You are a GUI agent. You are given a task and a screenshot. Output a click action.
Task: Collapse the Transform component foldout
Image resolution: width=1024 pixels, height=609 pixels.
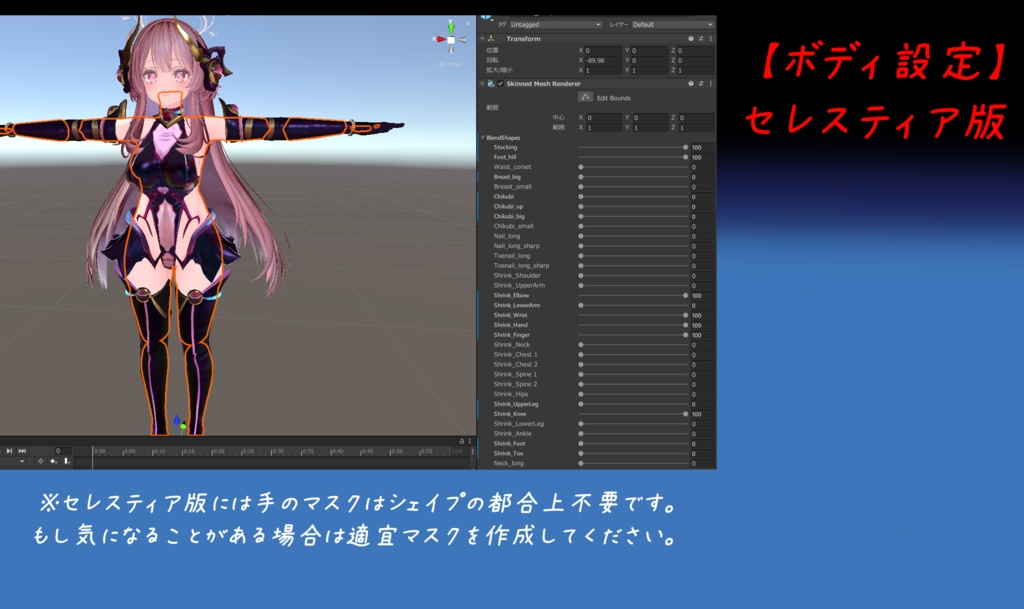point(482,39)
